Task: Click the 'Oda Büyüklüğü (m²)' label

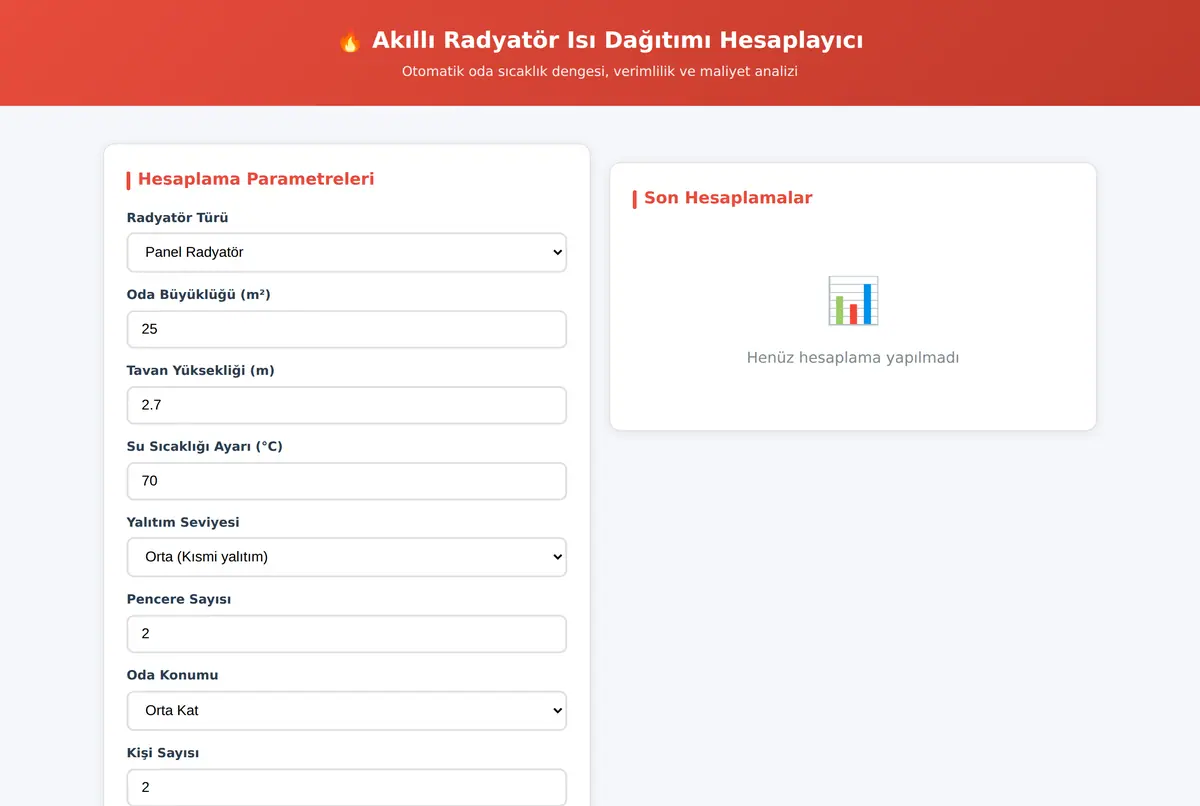Action: tap(199, 294)
